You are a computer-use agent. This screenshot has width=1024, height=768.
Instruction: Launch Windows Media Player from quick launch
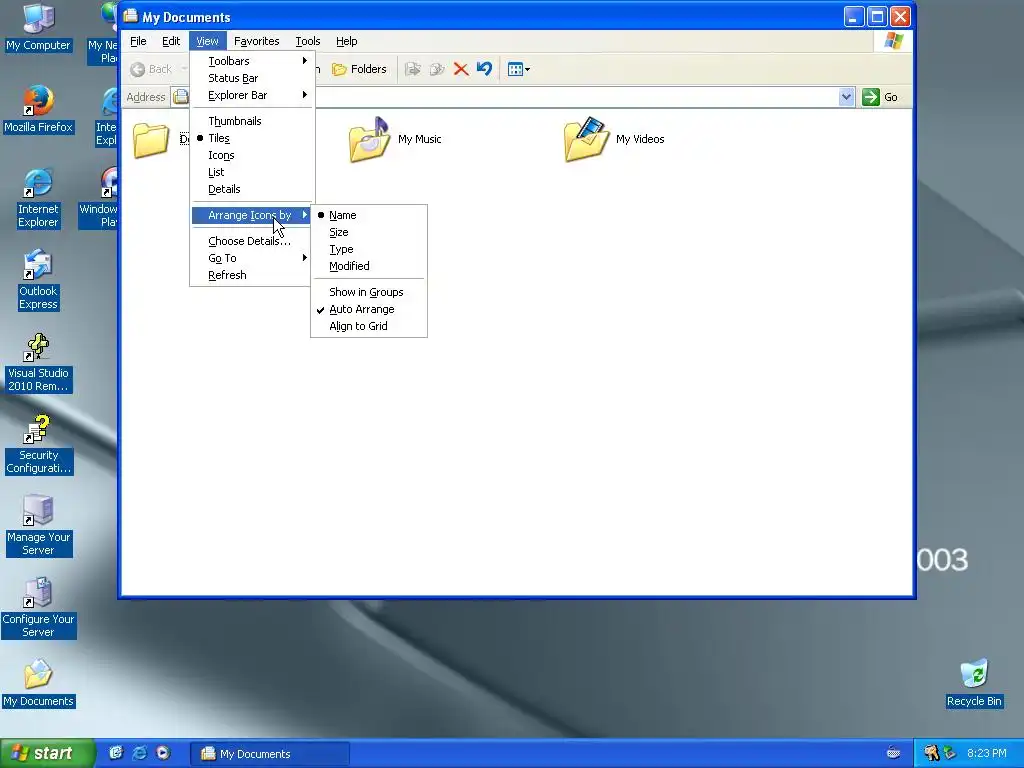(x=163, y=753)
